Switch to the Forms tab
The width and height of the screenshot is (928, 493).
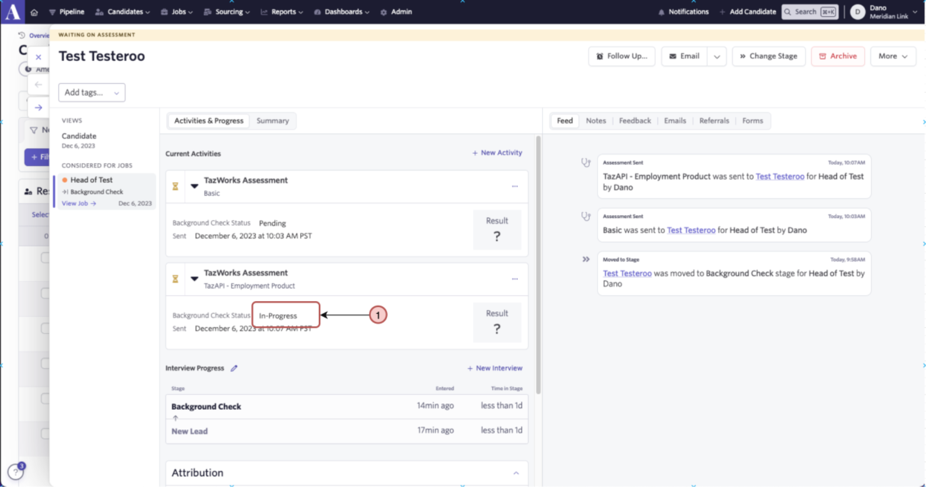[753, 121]
